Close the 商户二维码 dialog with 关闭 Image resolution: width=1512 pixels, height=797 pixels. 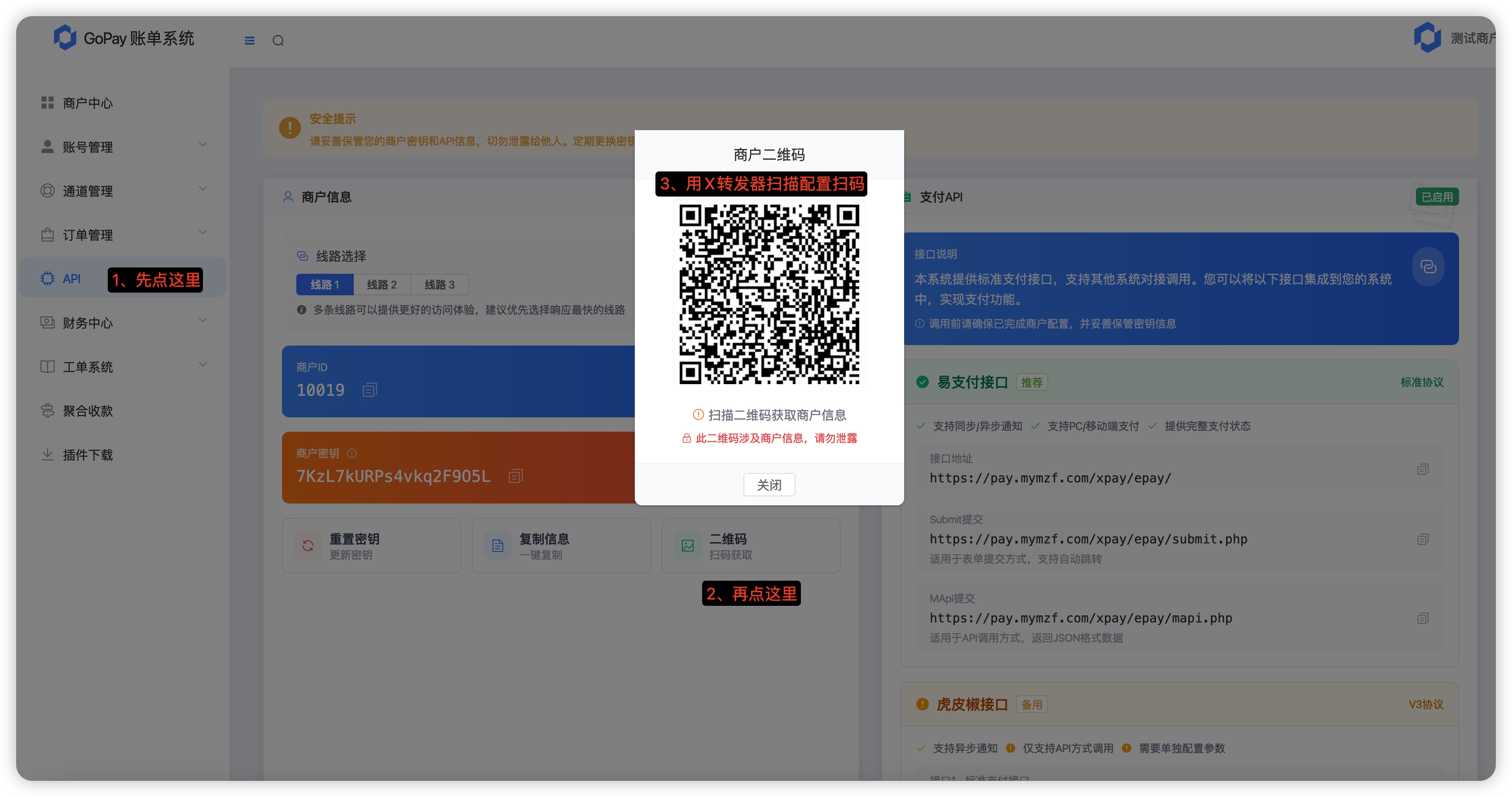pyautogui.click(x=769, y=485)
